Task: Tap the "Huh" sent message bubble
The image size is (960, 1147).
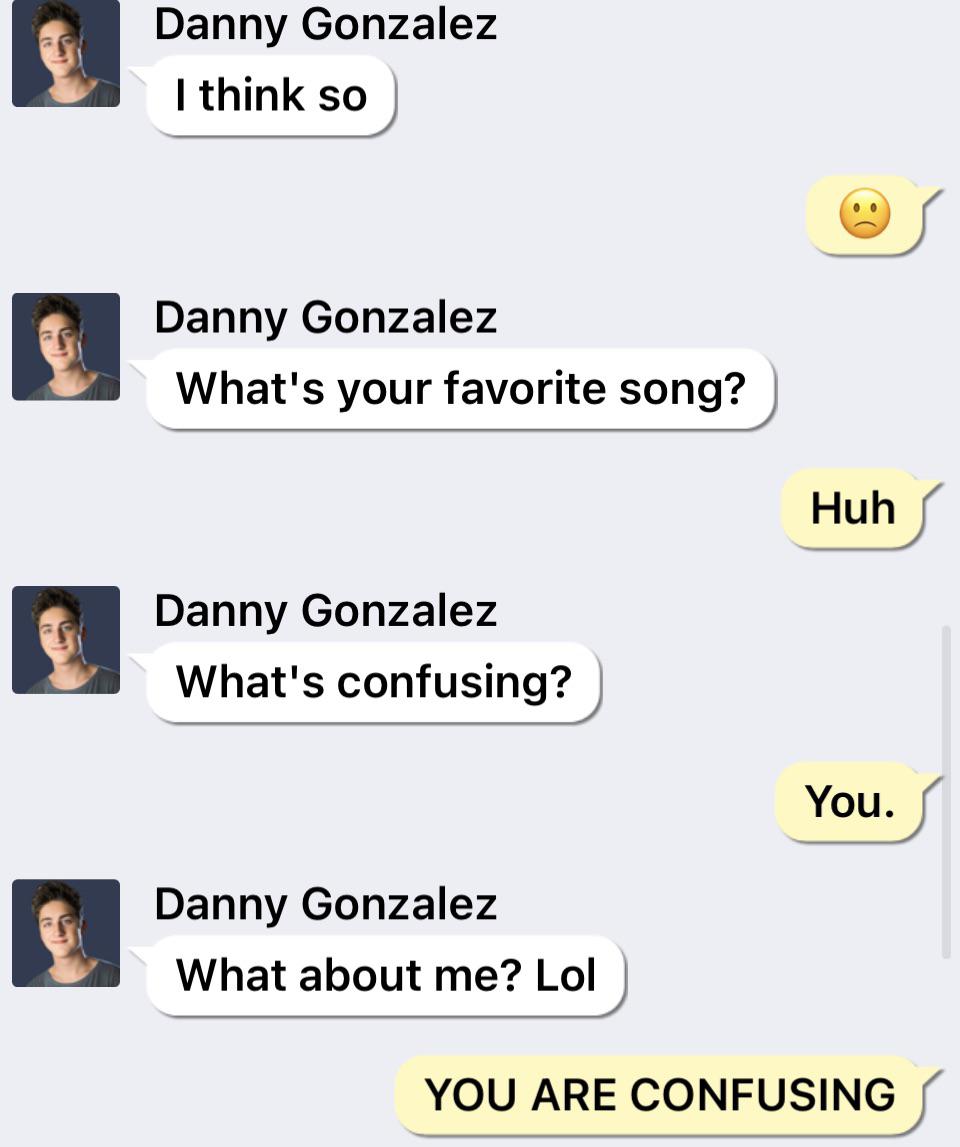Action: (852, 508)
